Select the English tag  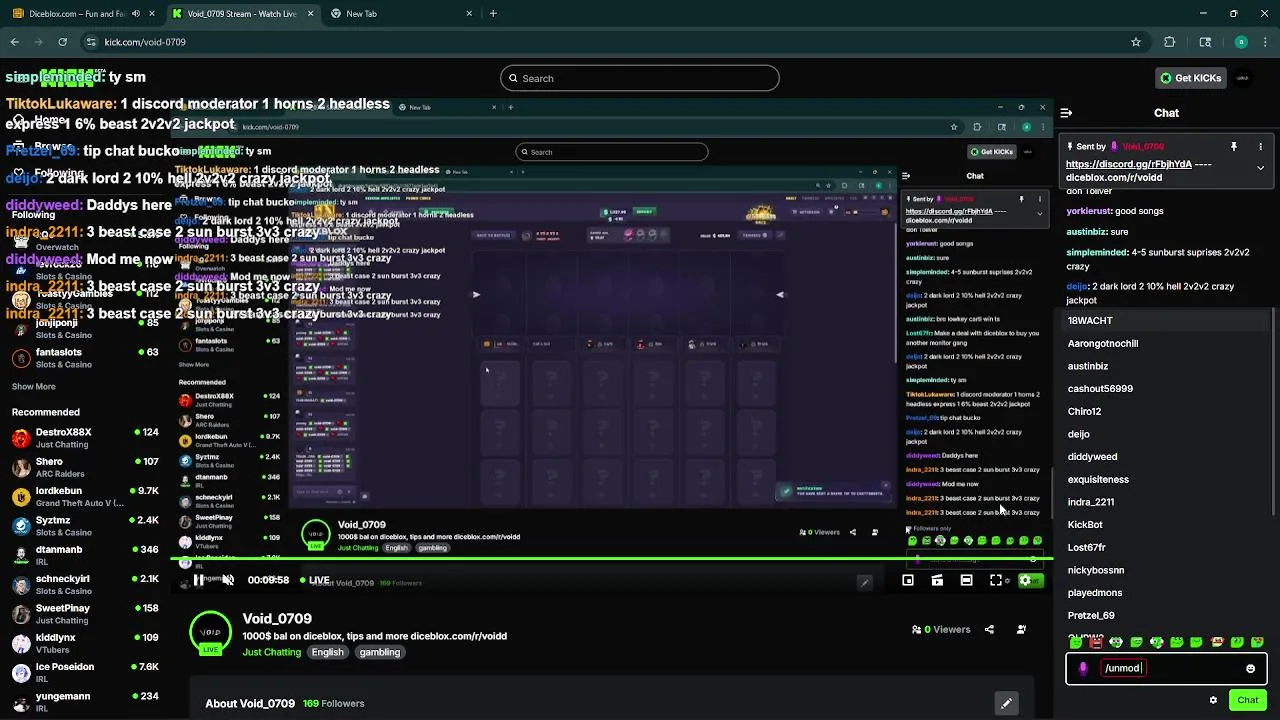click(327, 652)
